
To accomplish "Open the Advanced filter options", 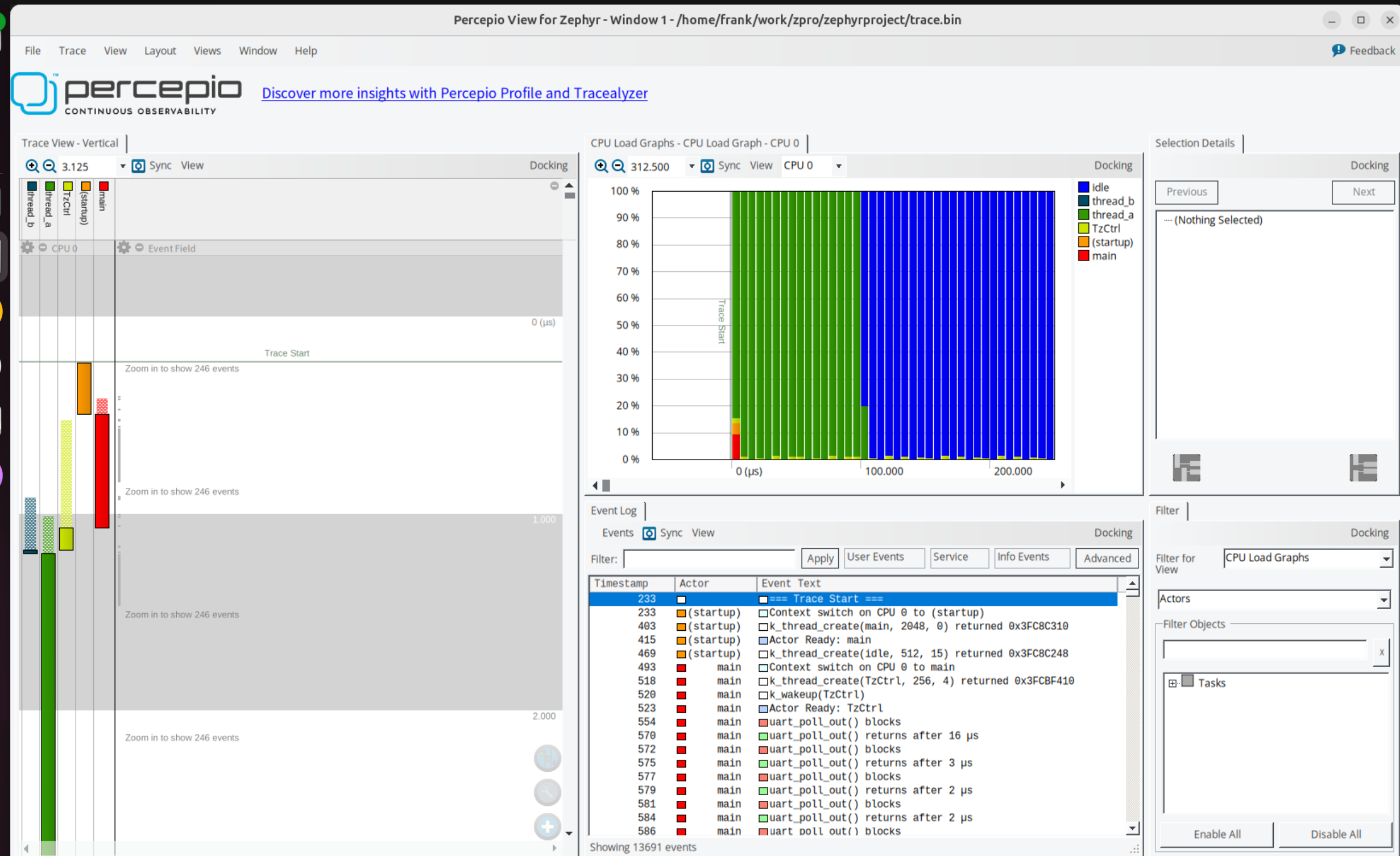I will [x=1107, y=558].
